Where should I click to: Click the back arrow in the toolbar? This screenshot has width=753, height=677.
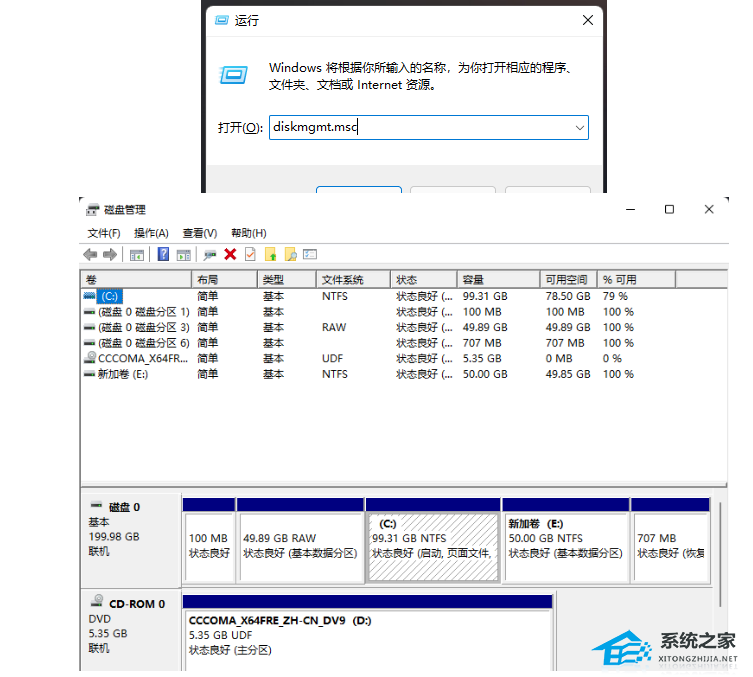coord(90,255)
